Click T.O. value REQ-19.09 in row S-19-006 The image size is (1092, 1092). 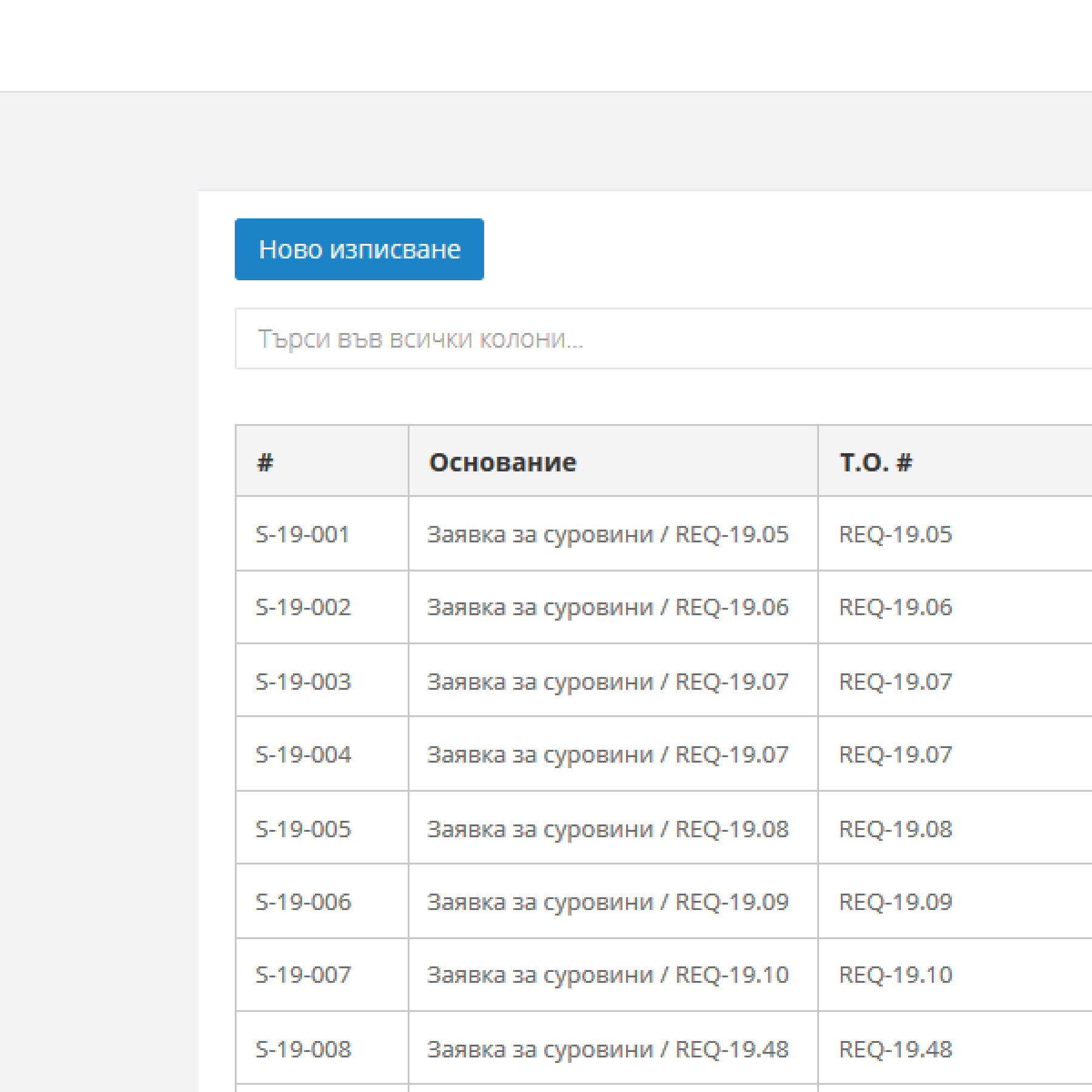tap(895, 902)
